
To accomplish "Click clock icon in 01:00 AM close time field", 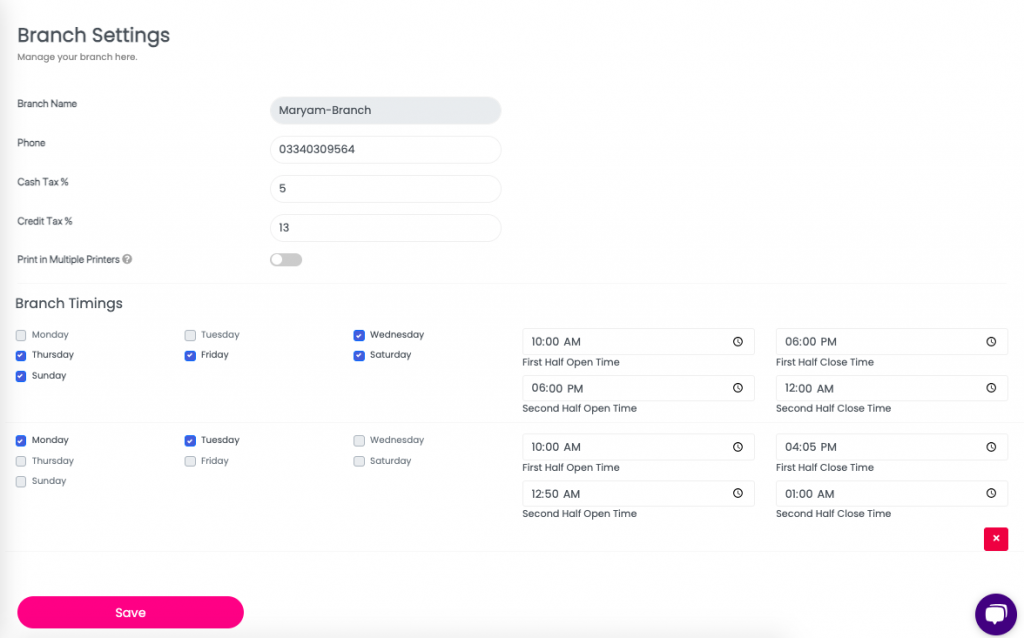I will pyautogui.click(x=991, y=493).
